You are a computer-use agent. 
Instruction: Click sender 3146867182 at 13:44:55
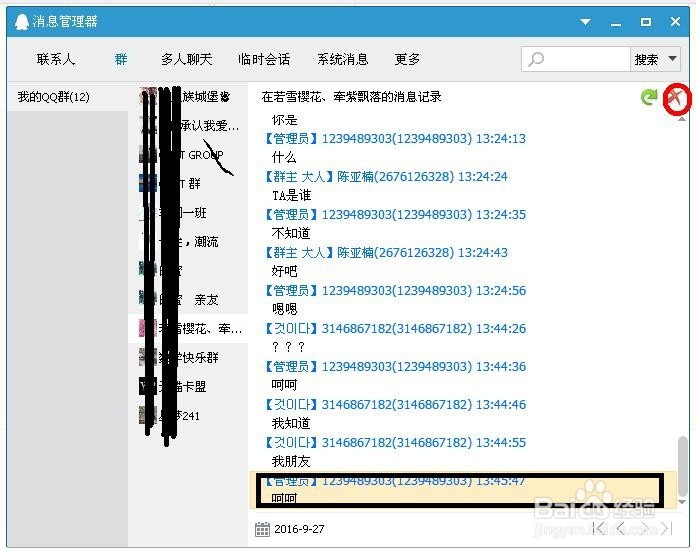tap(395, 443)
